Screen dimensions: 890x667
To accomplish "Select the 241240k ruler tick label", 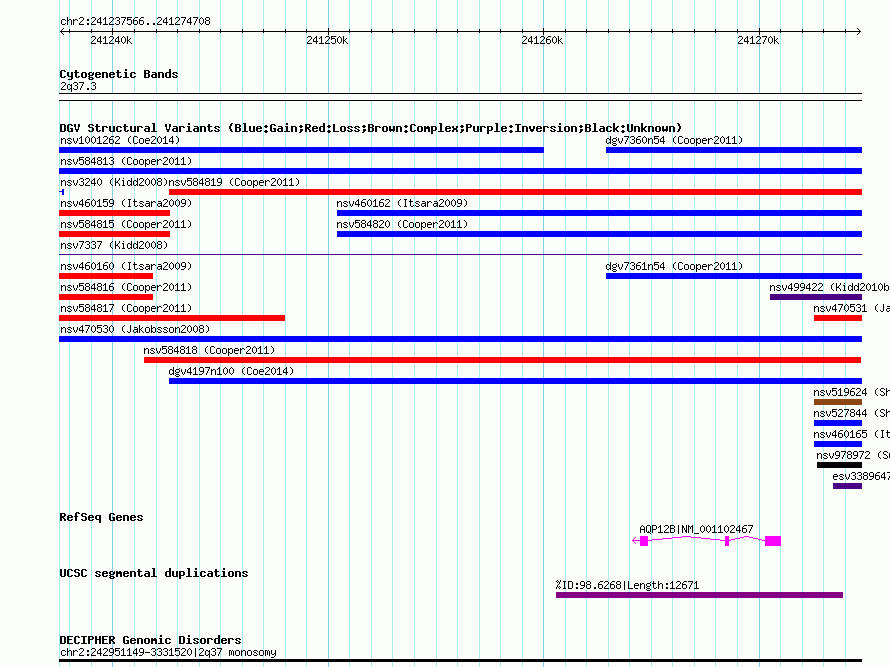I will (111, 40).
